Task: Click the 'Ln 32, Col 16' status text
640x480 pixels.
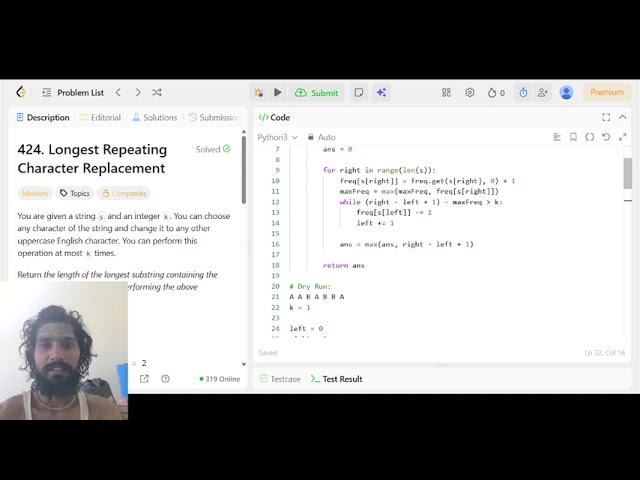Action: [x=604, y=353]
